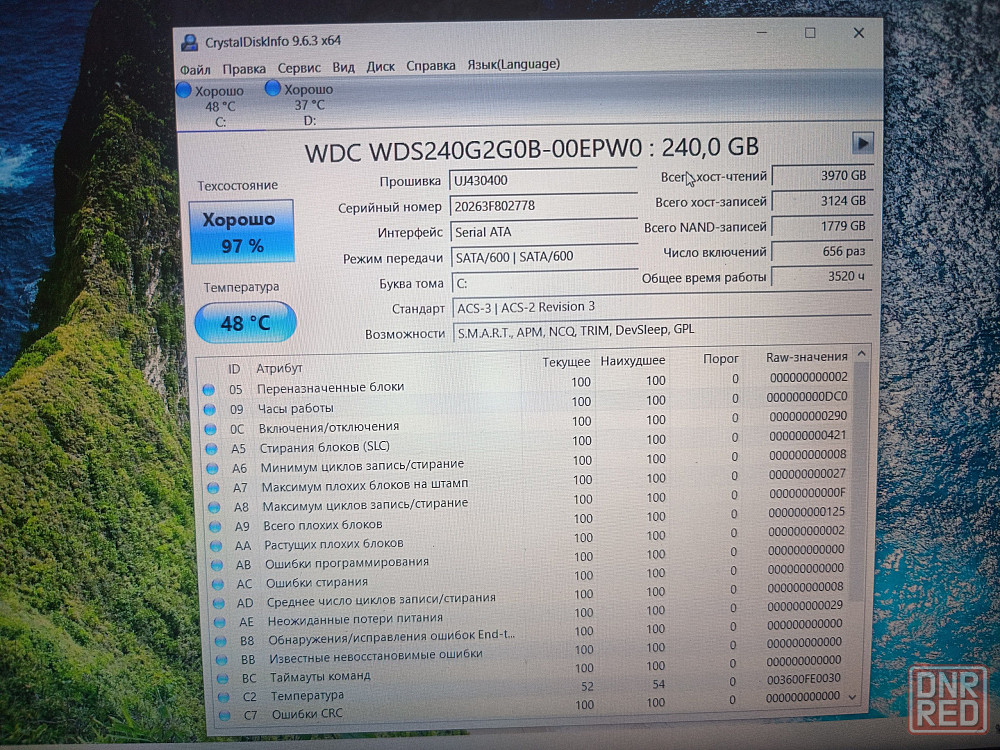Click the power-on count value 656 раз

pyautogui.click(x=821, y=251)
